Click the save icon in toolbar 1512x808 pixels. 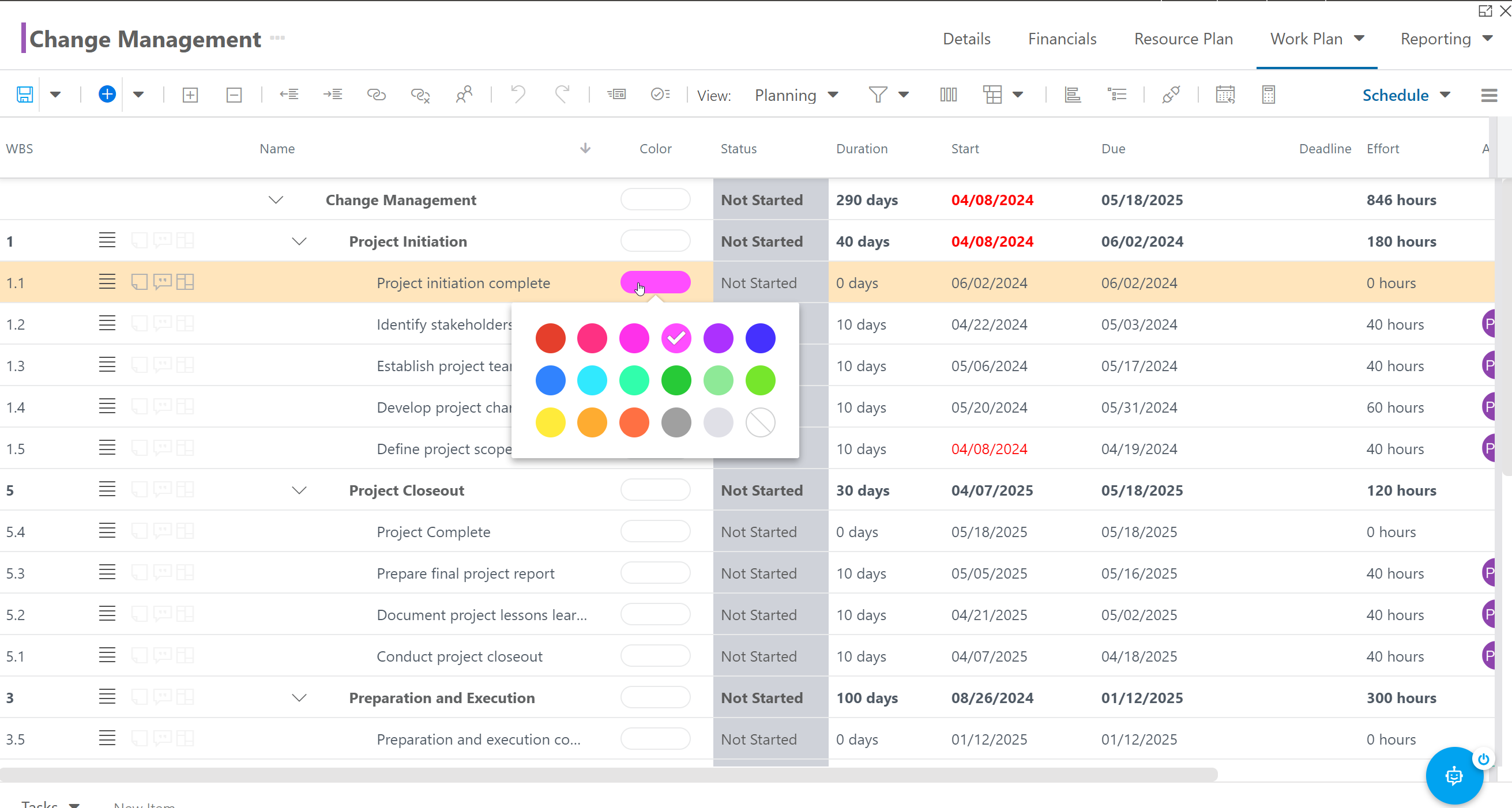25,95
